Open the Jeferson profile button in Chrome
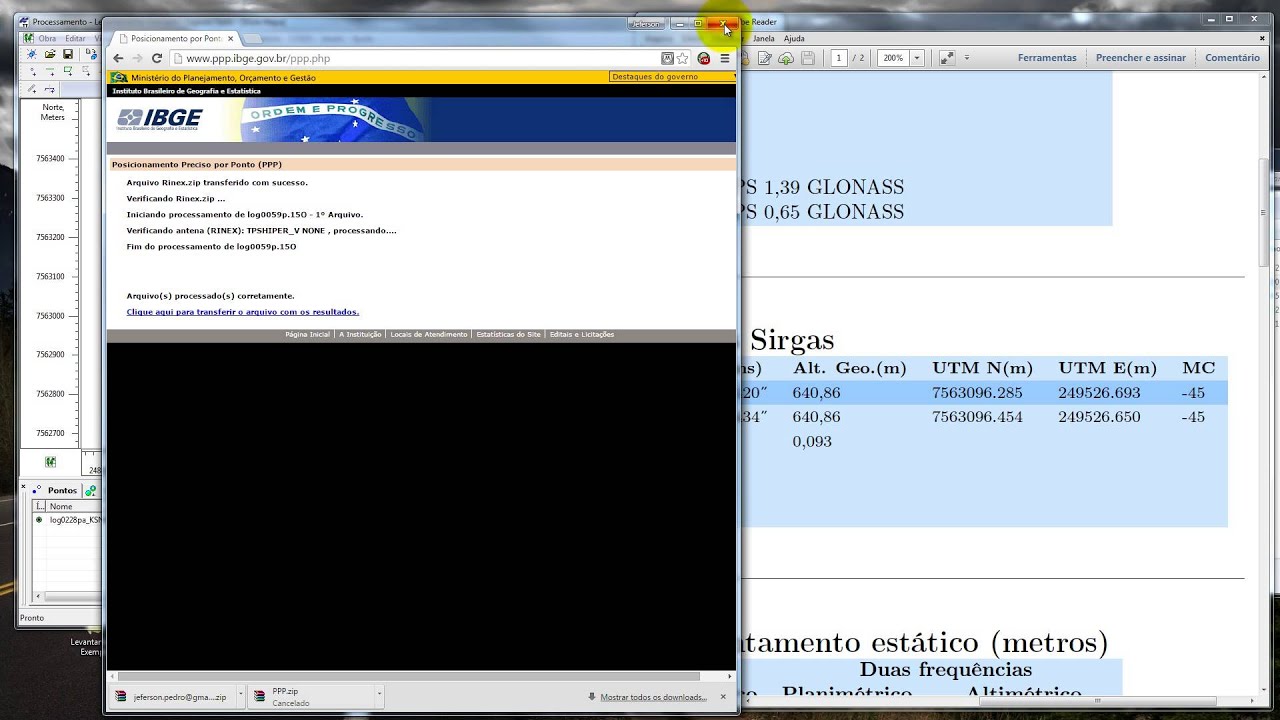1280x720 pixels. 645,23
